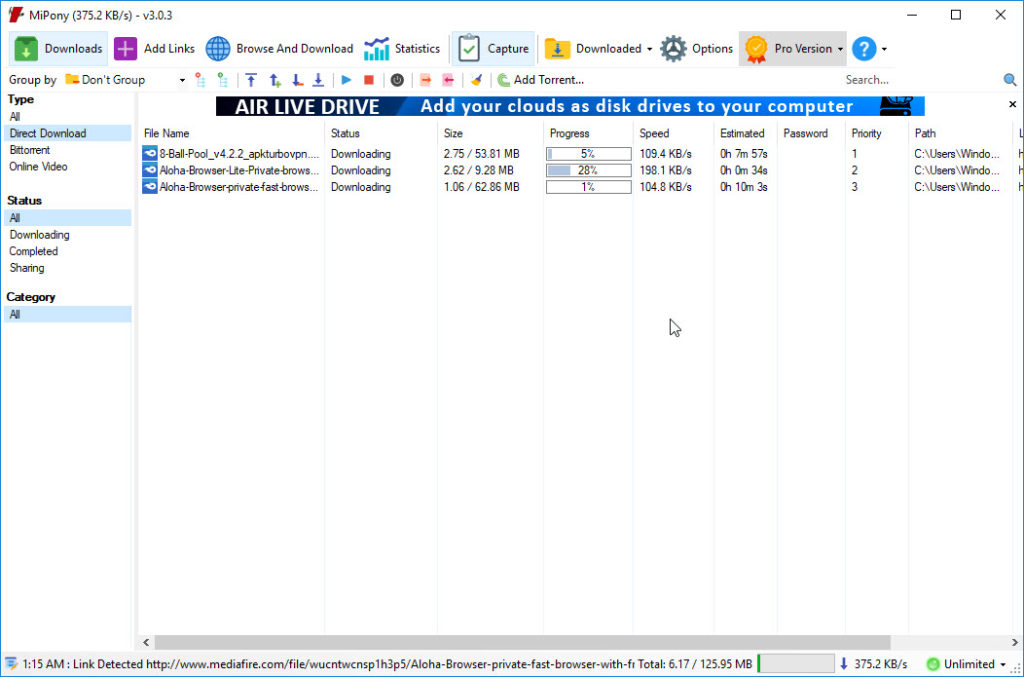Click scroll right arrow of horizontal scrollbar
The height and width of the screenshot is (677, 1024).
pyautogui.click(x=1015, y=642)
